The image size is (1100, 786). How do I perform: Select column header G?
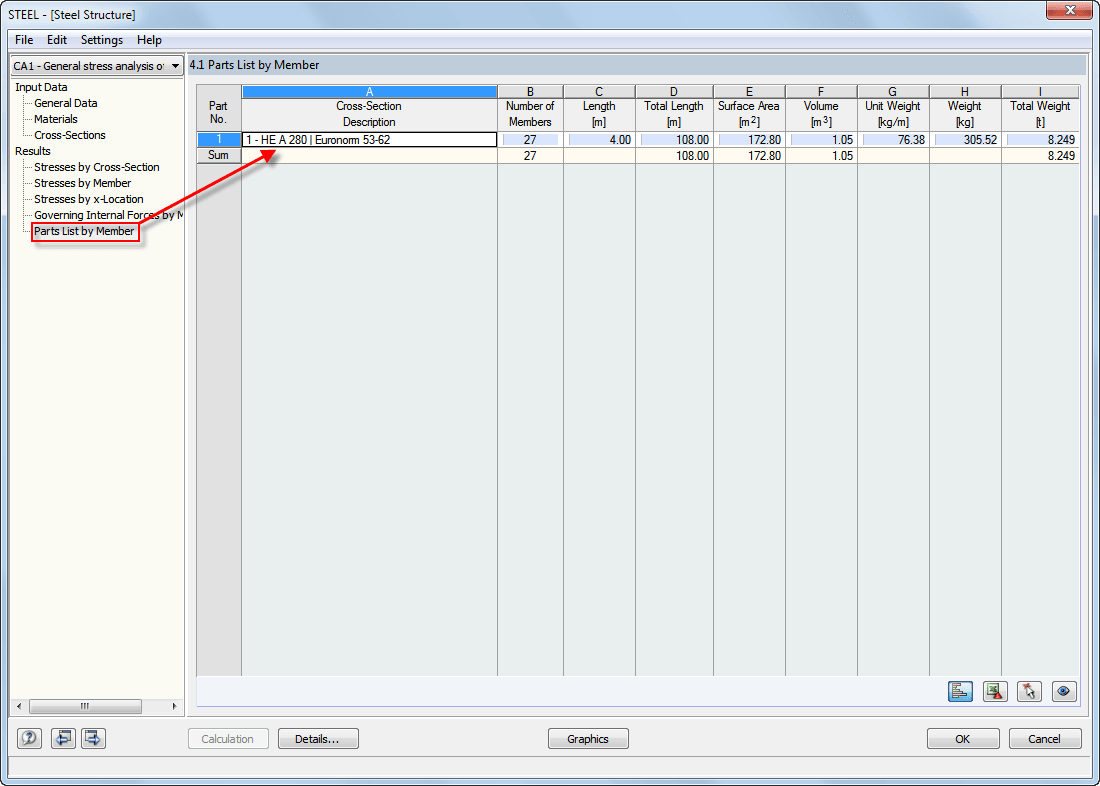893,92
